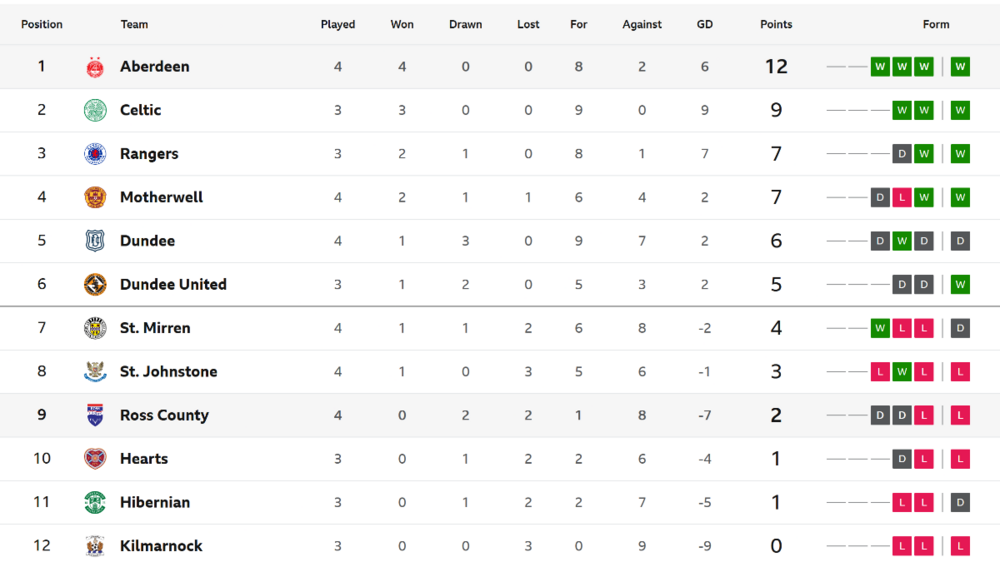Viewport: 1000px width, 562px height.
Task: Click Aberdeen's most recent W form badge
Action: click(960, 67)
